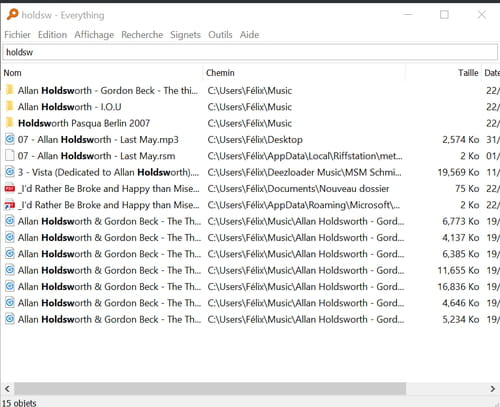Maximize the Everything window

pos(444,15)
